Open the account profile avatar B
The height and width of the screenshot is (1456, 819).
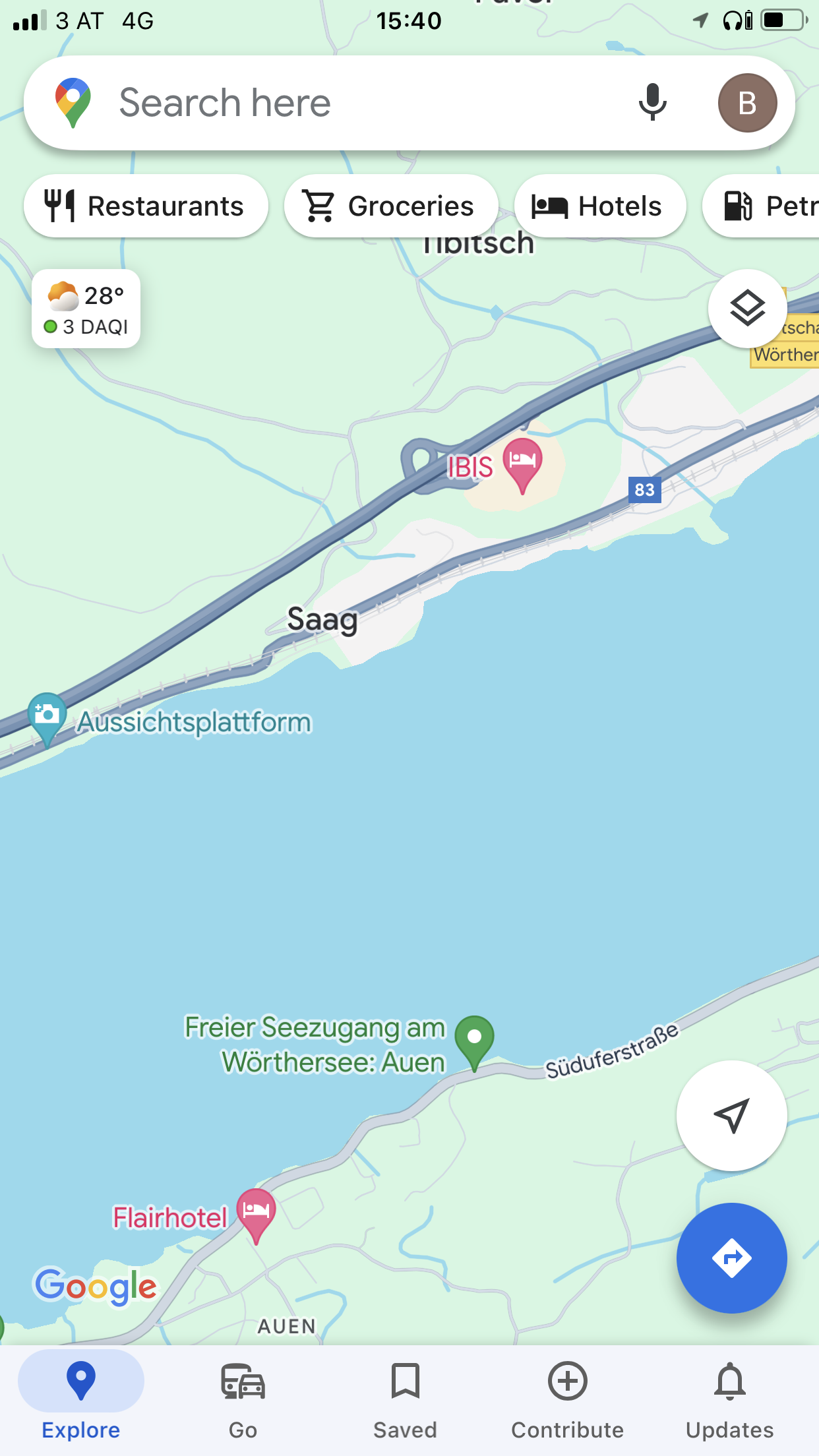[747, 103]
